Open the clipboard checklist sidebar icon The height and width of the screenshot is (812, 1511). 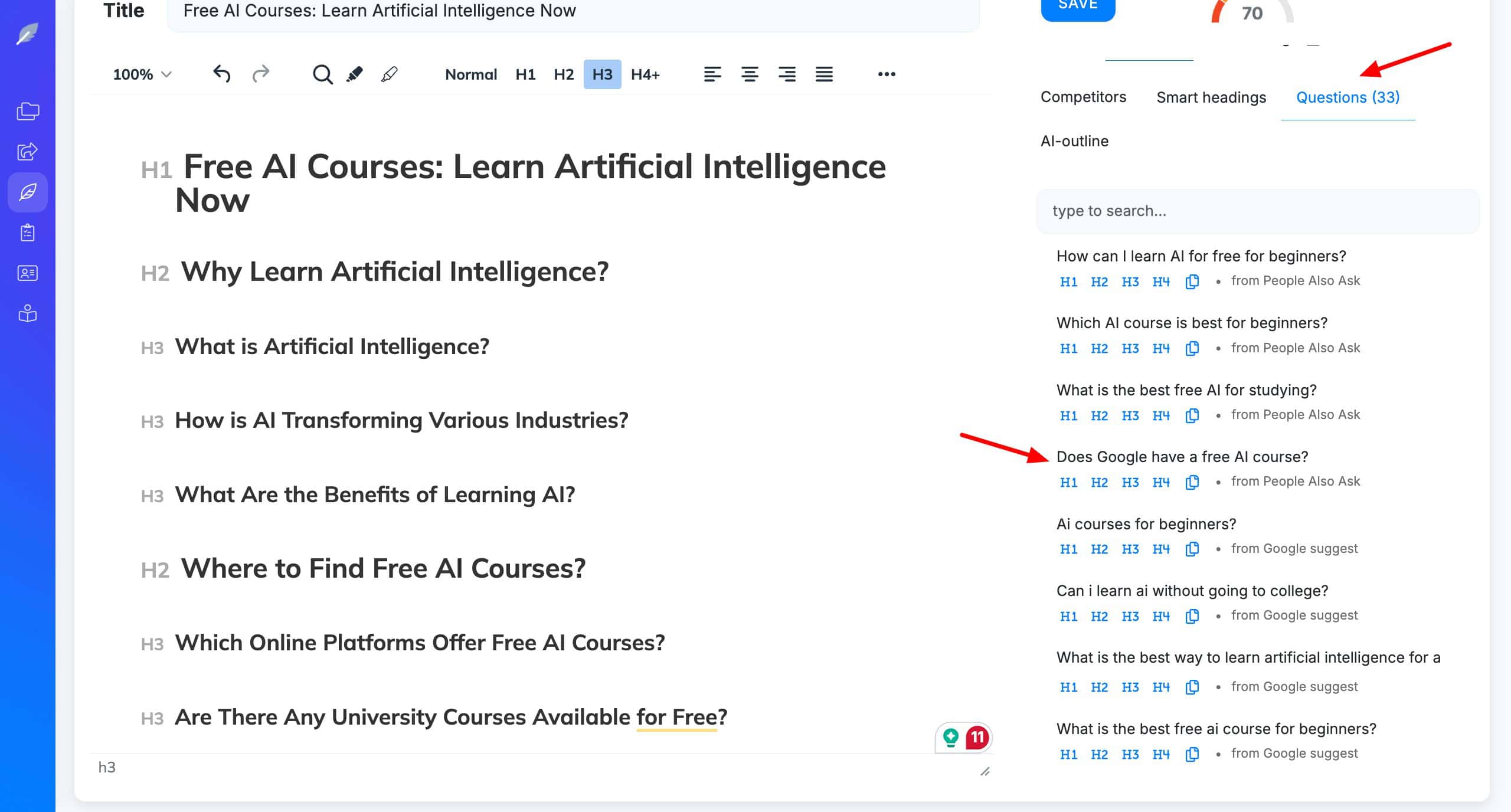(x=28, y=233)
